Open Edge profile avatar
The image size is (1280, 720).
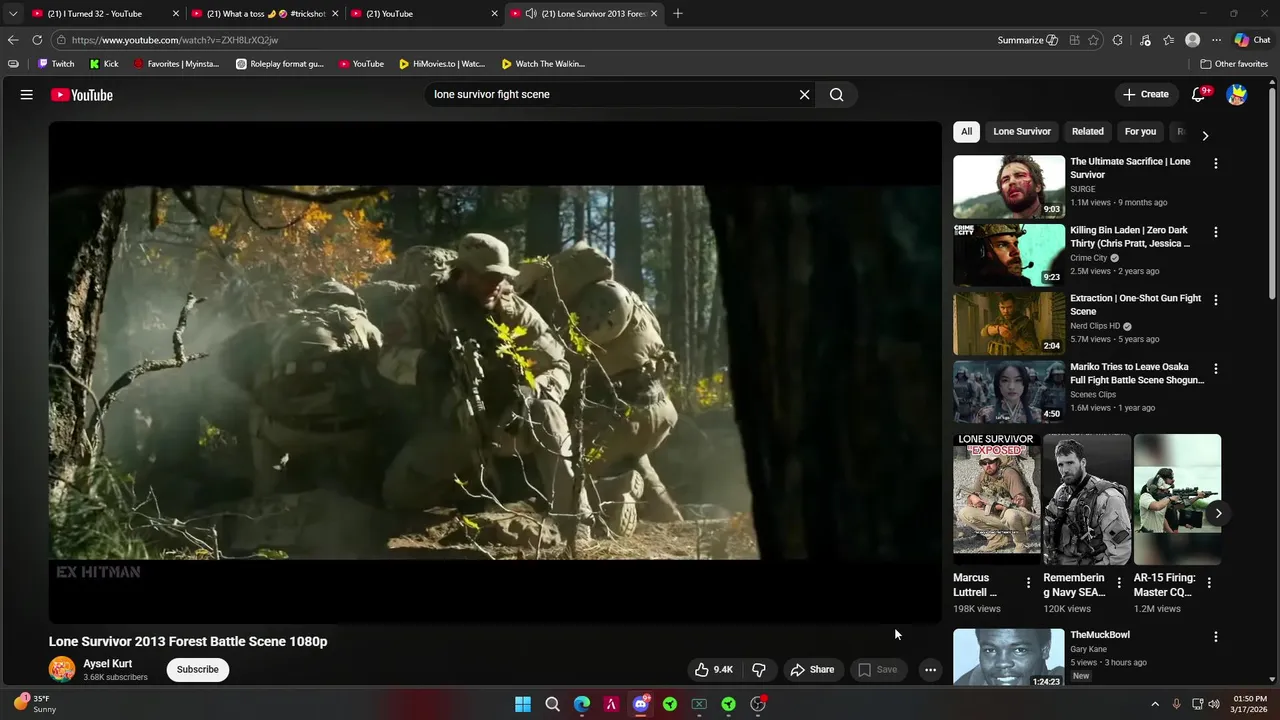[1192, 40]
